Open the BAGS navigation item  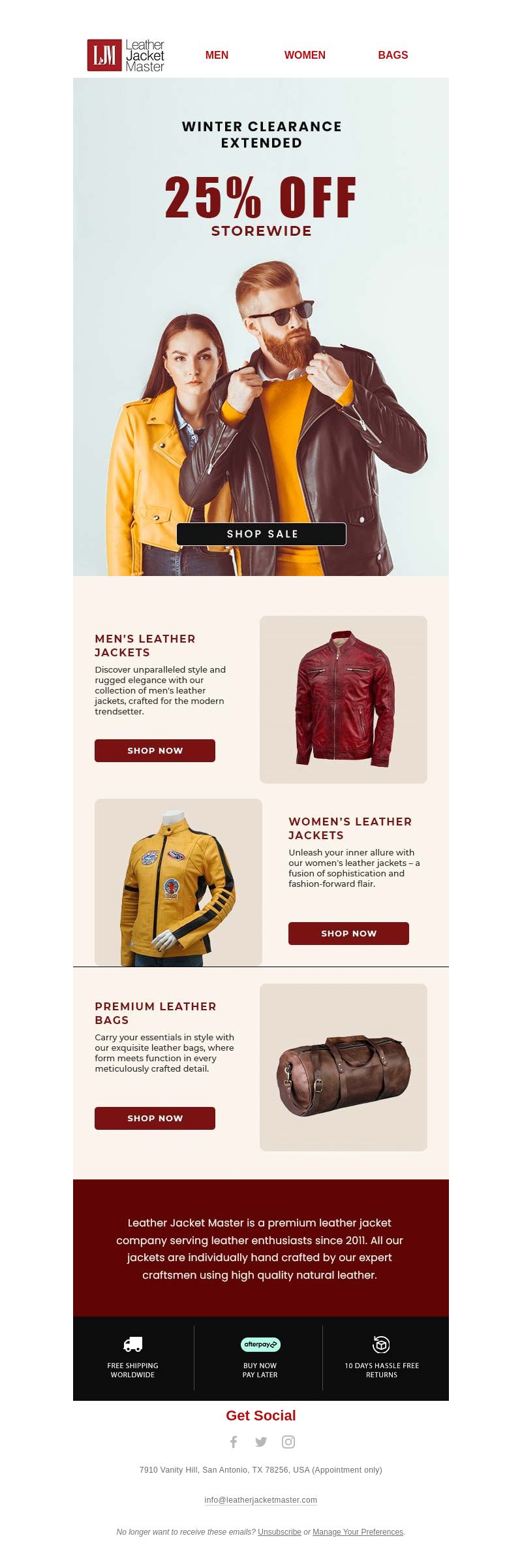393,55
